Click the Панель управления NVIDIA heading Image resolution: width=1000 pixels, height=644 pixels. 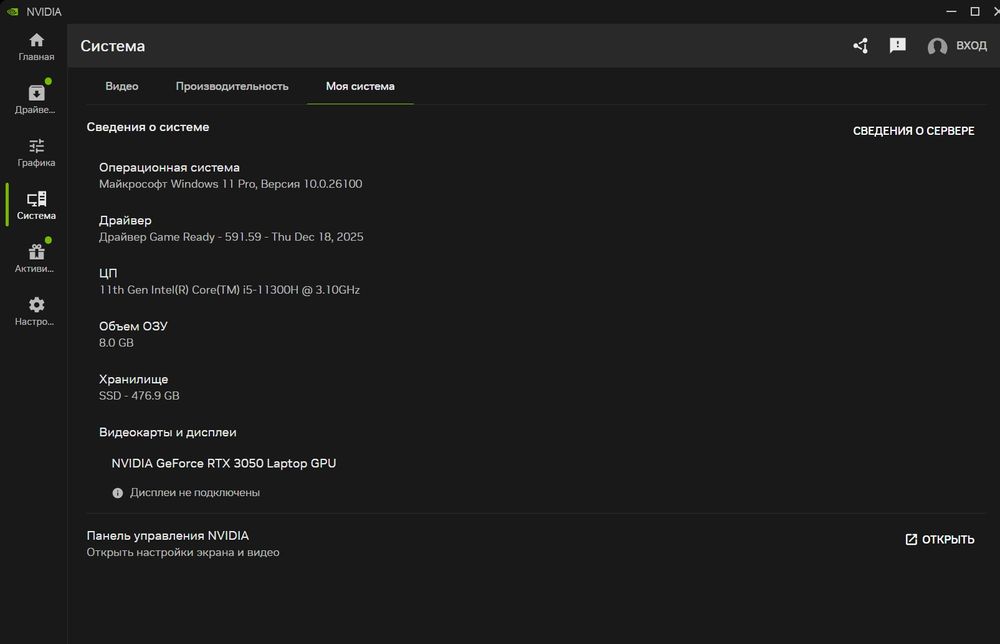pyautogui.click(x=168, y=536)
